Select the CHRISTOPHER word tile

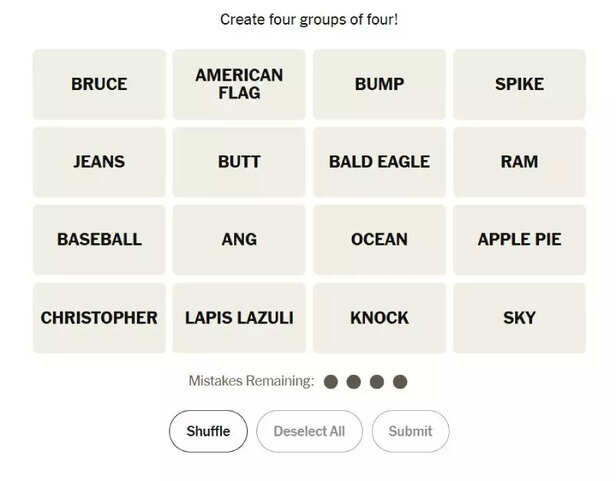click(99, 317)
